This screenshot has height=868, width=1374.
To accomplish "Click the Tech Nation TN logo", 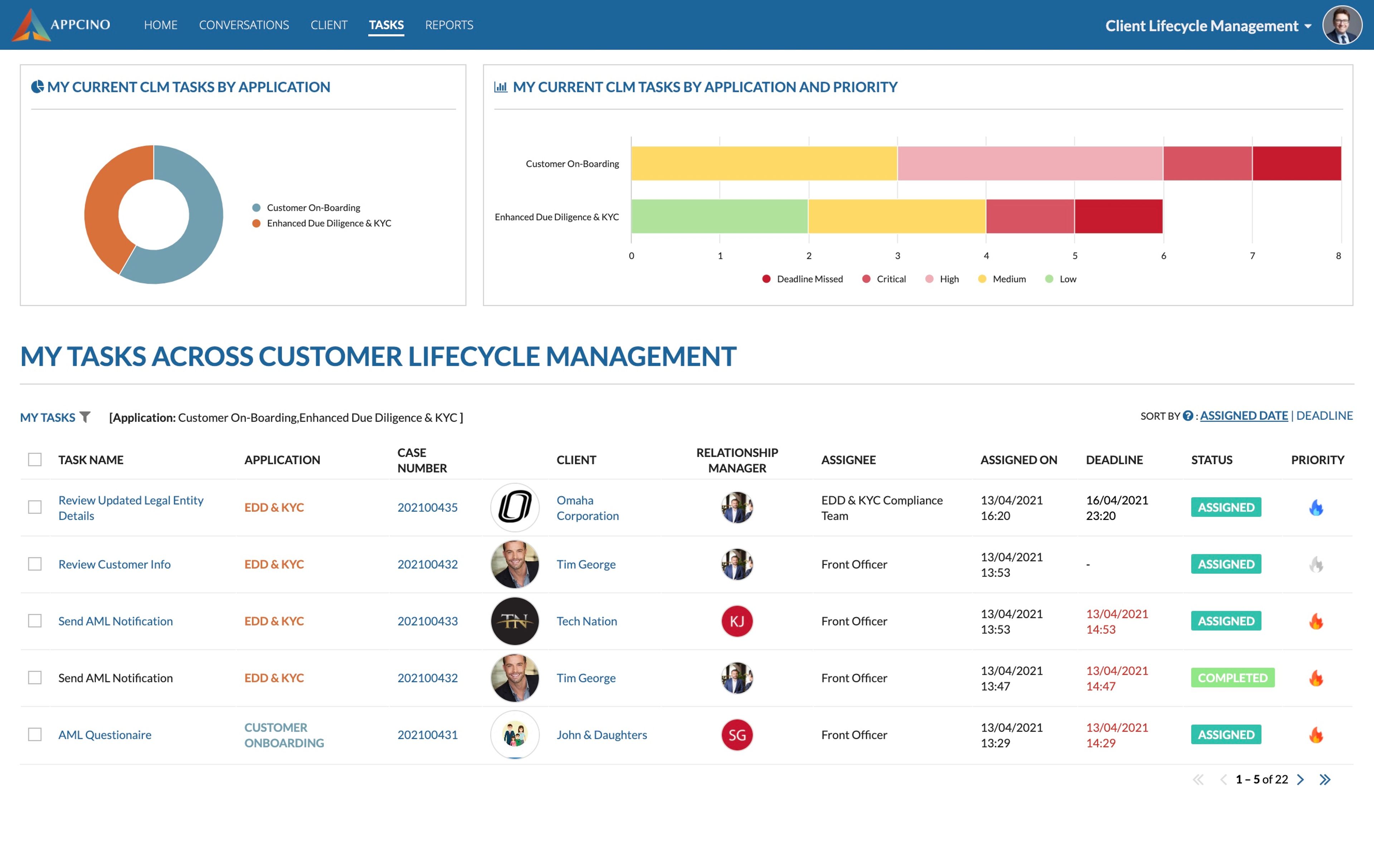I will (x=515, y=621).
